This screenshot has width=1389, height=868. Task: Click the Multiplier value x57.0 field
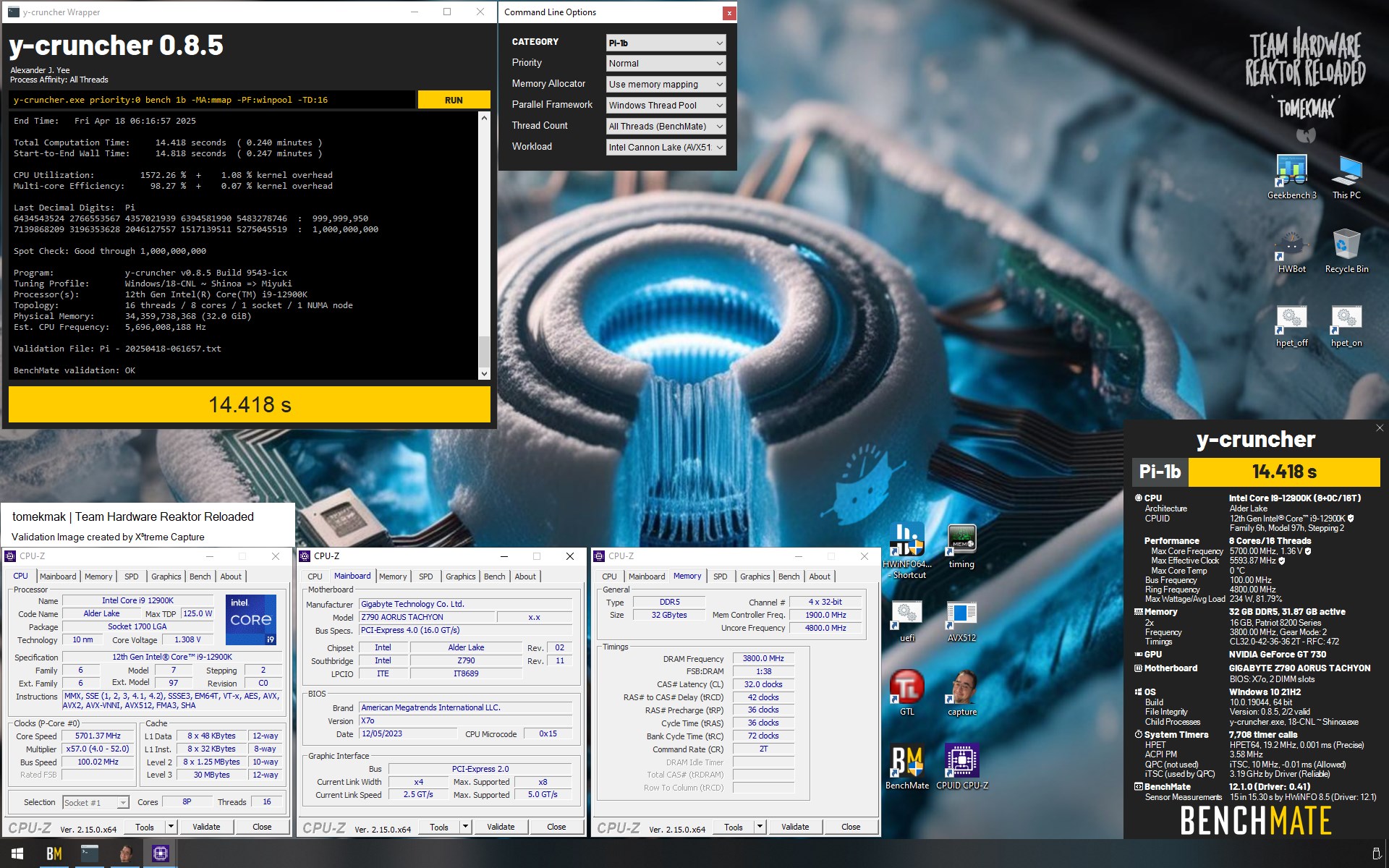(x=98, y=749)
